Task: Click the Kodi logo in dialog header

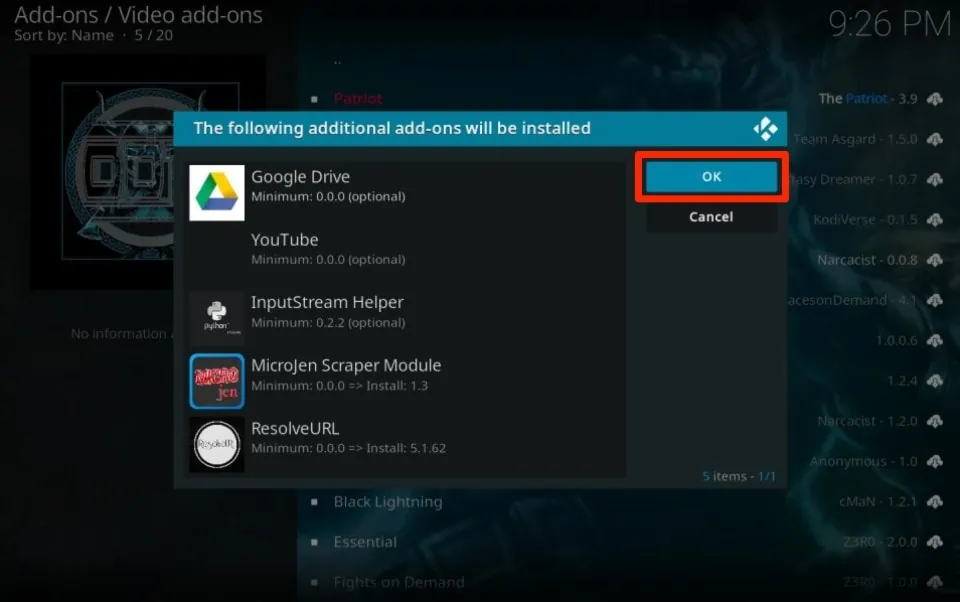Action: 765,129
